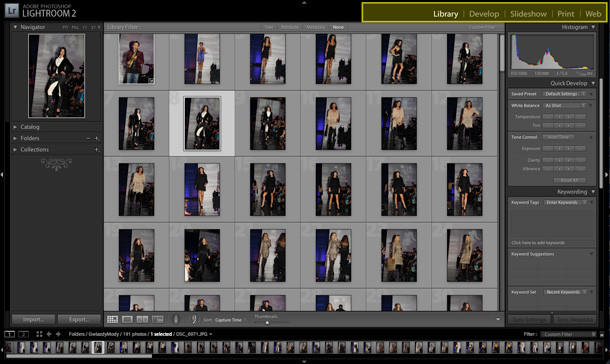Add a new collection with plus icon
The height and width of the screenshot is (364, 610).
point(96,150)
